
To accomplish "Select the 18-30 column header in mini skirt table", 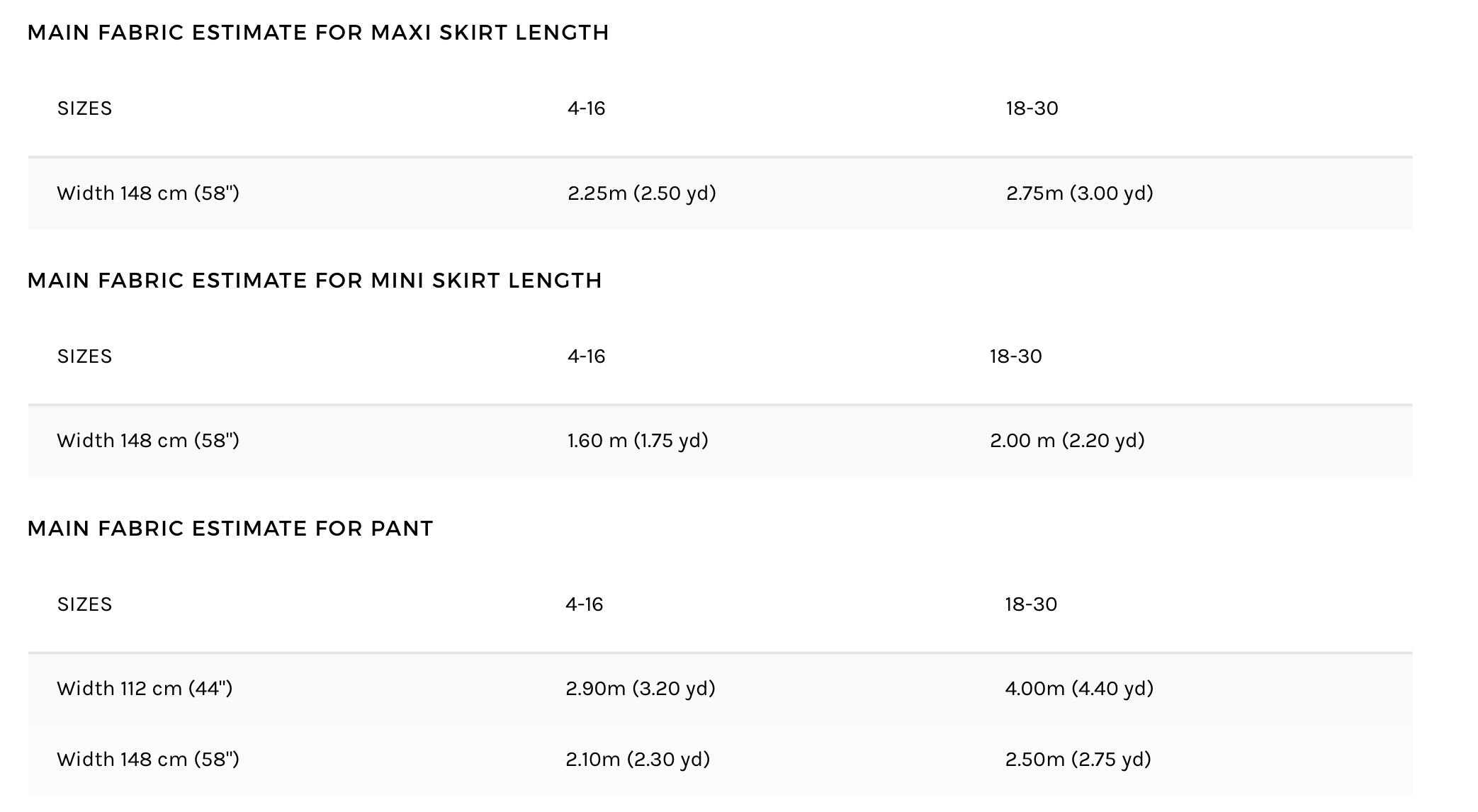I will (x=1015, y=356).
